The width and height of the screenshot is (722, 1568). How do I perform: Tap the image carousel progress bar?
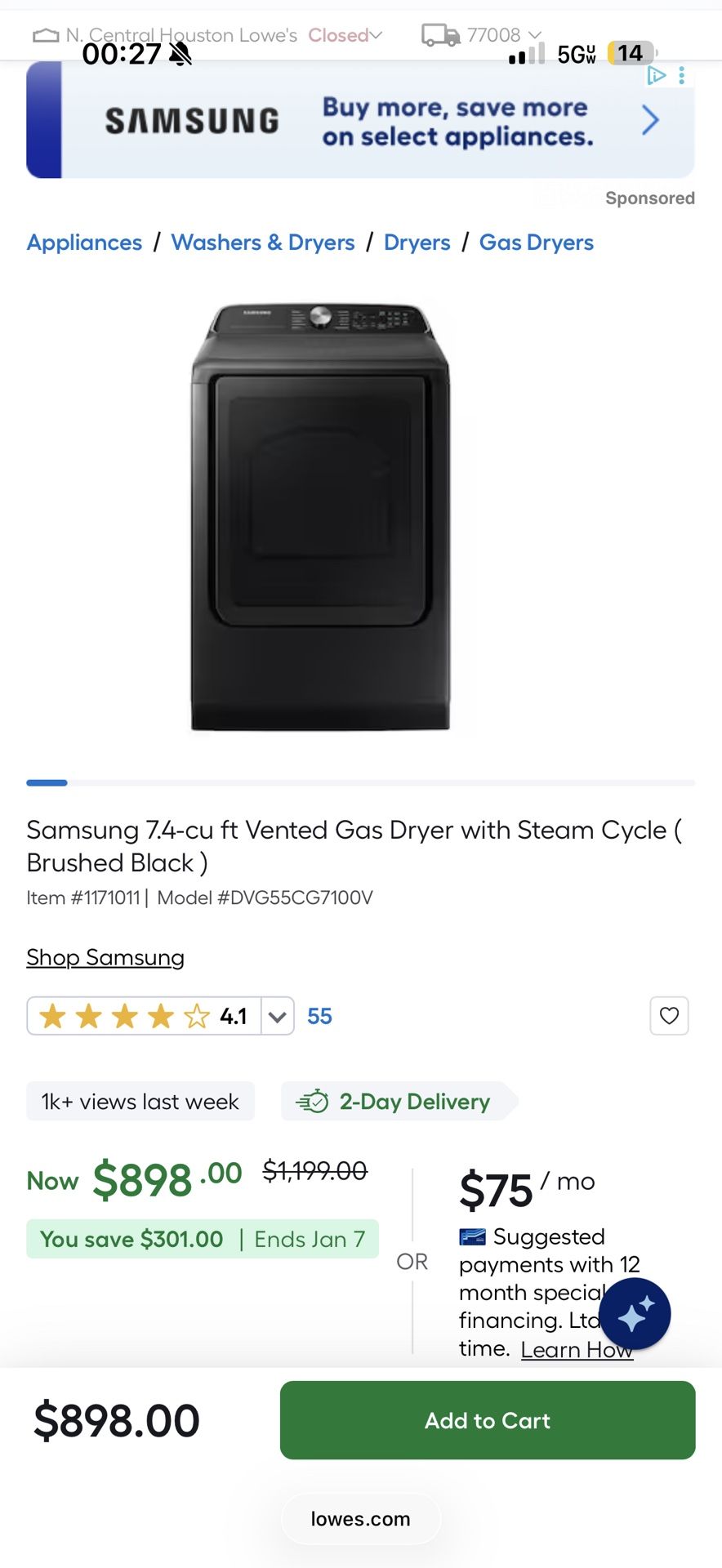point(360,782)
